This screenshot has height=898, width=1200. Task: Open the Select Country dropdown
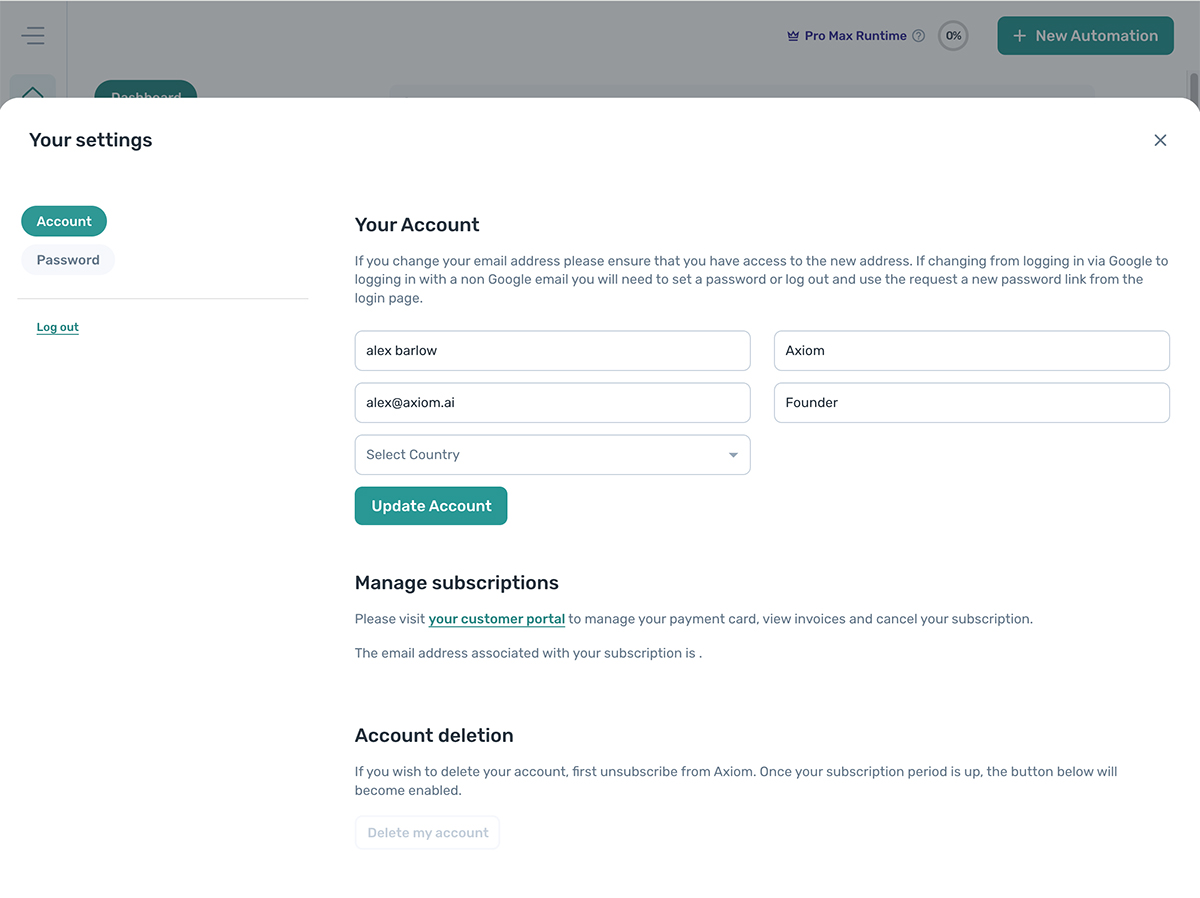pyautogui.click(x=552, y=455)
